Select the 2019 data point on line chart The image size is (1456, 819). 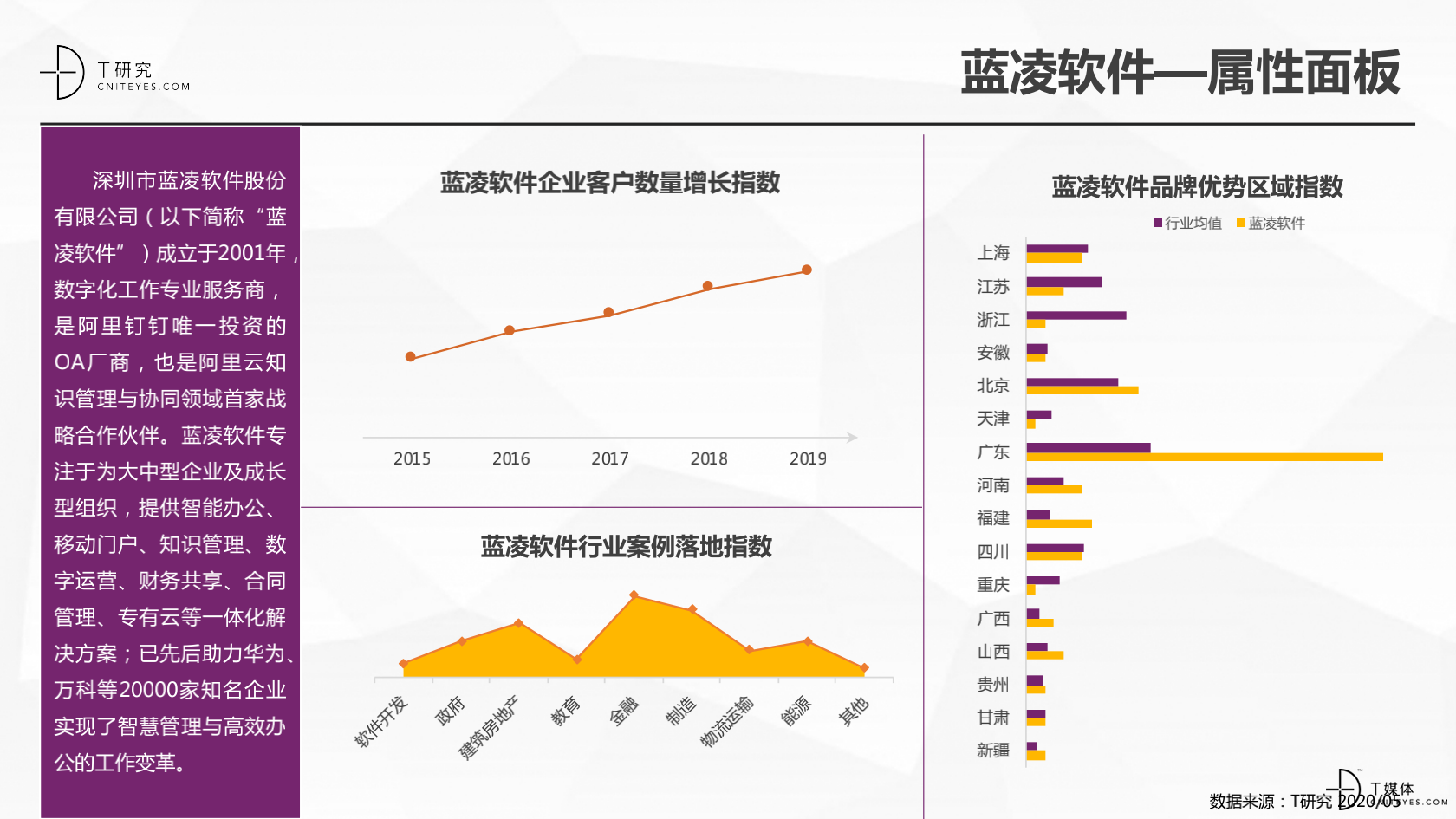tap(807, 270)
